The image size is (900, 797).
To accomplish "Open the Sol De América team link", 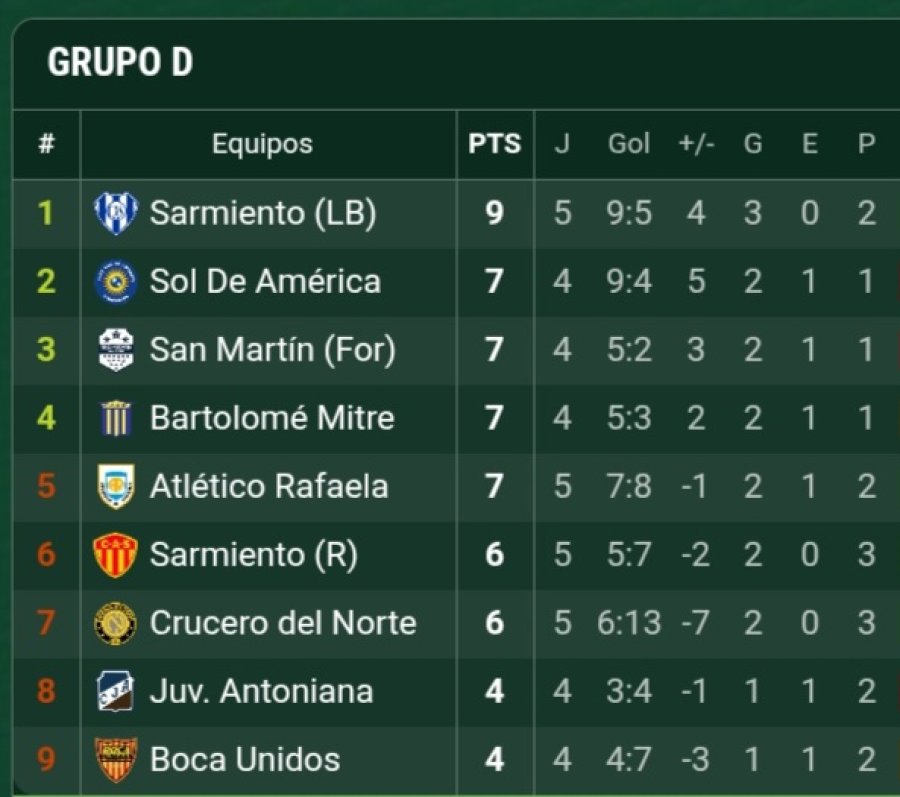I will pyautogui.click(x=265, y=281).
